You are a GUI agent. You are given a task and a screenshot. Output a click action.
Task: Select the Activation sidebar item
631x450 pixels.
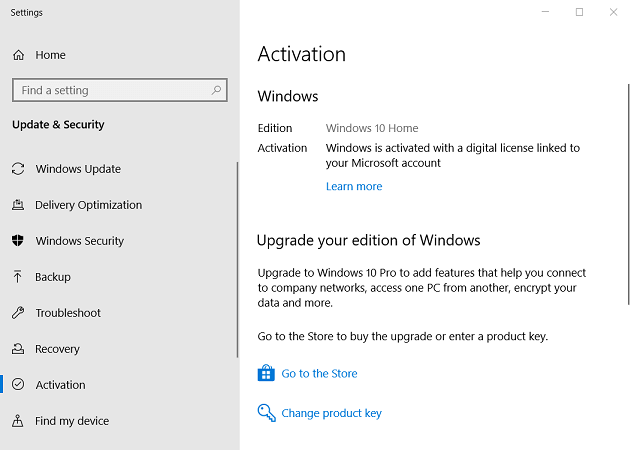coord(60,385)
